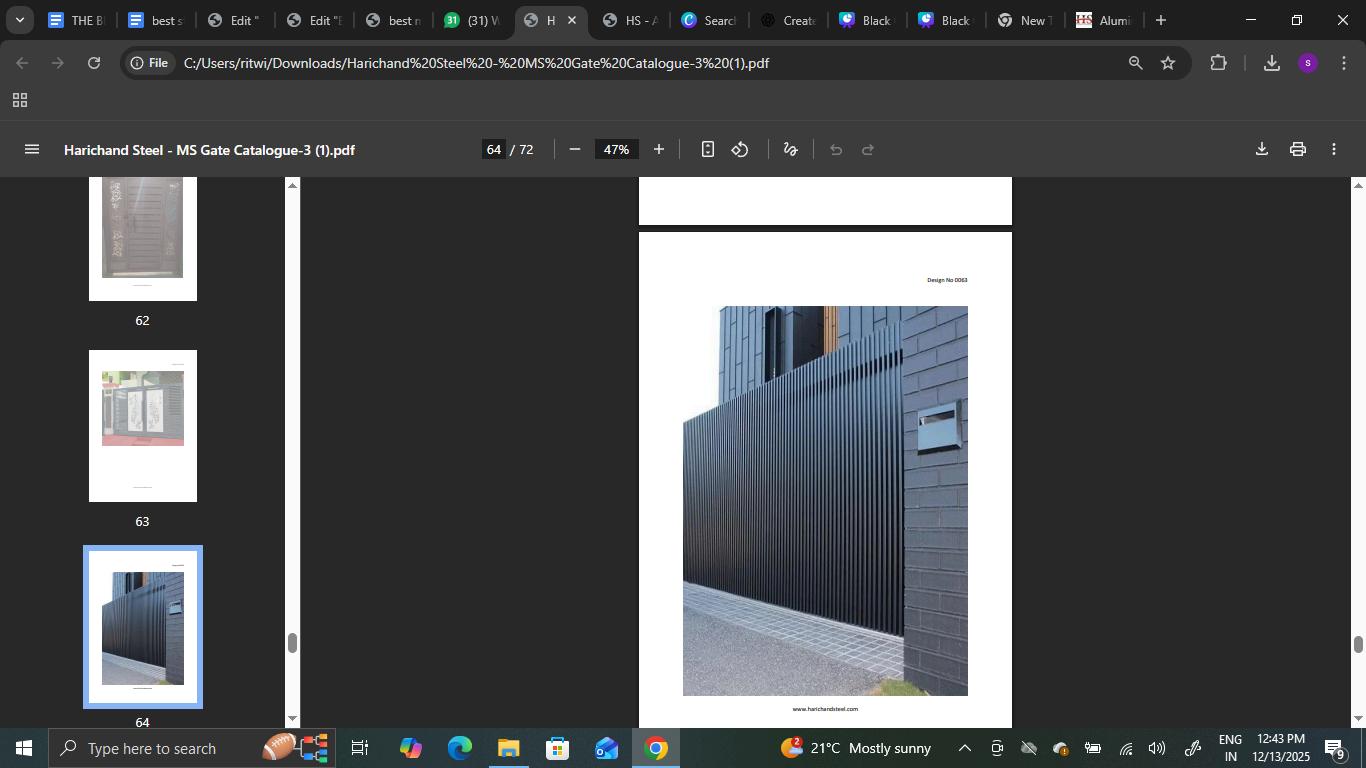Toggle the PDF sidebar menu icon
The image size is (1366, 768).
[31, 149]
